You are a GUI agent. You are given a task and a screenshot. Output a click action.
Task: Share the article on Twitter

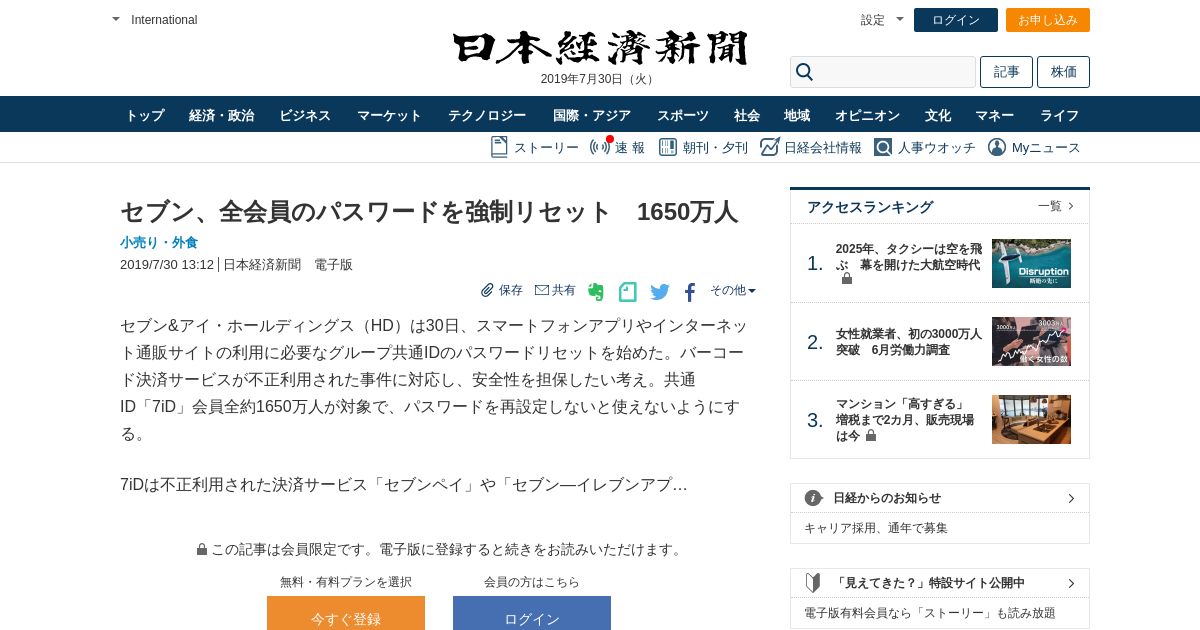[x=660, y=292]
